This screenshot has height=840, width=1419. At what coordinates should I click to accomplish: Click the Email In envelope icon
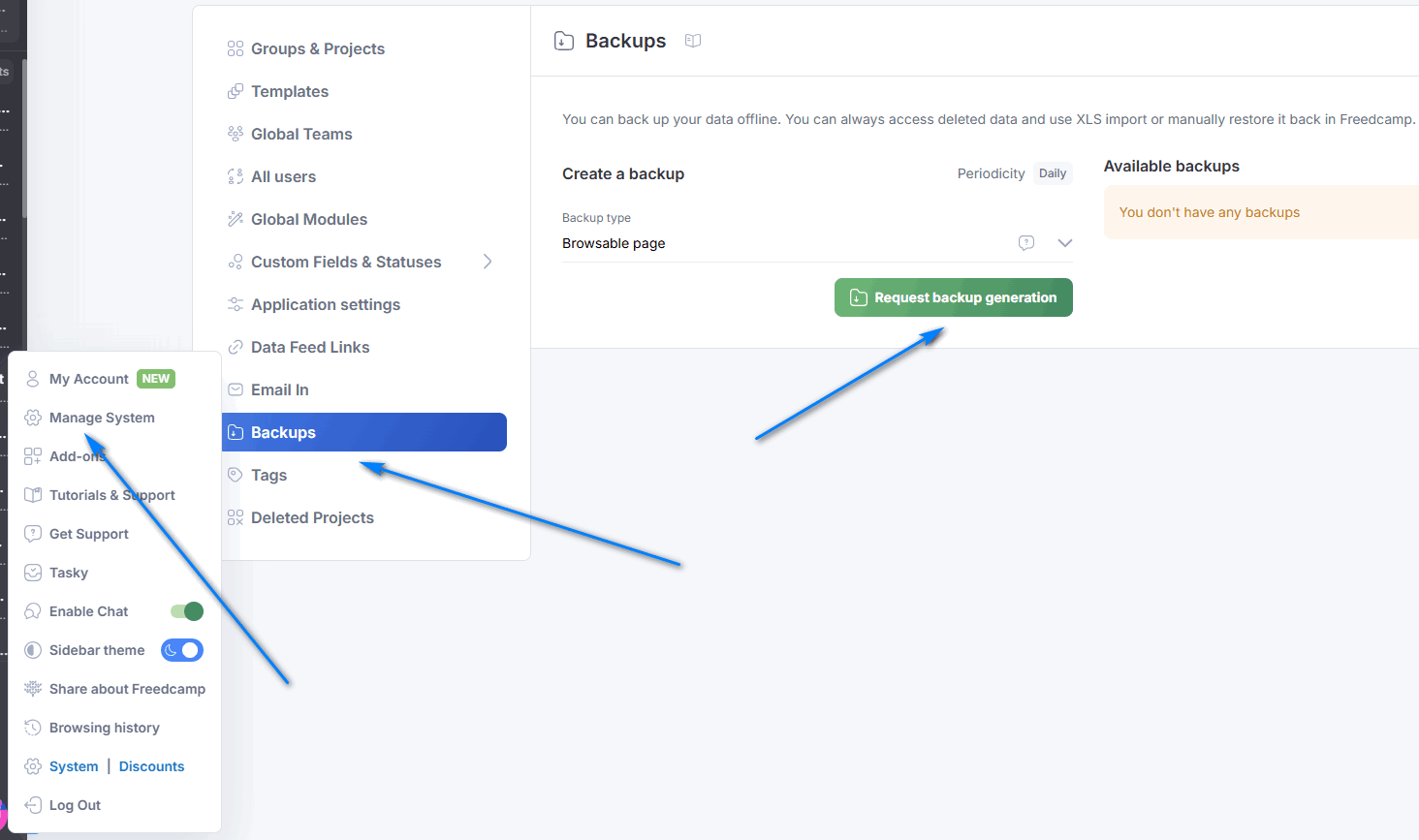pyautogui.click(x=235, y=389)
